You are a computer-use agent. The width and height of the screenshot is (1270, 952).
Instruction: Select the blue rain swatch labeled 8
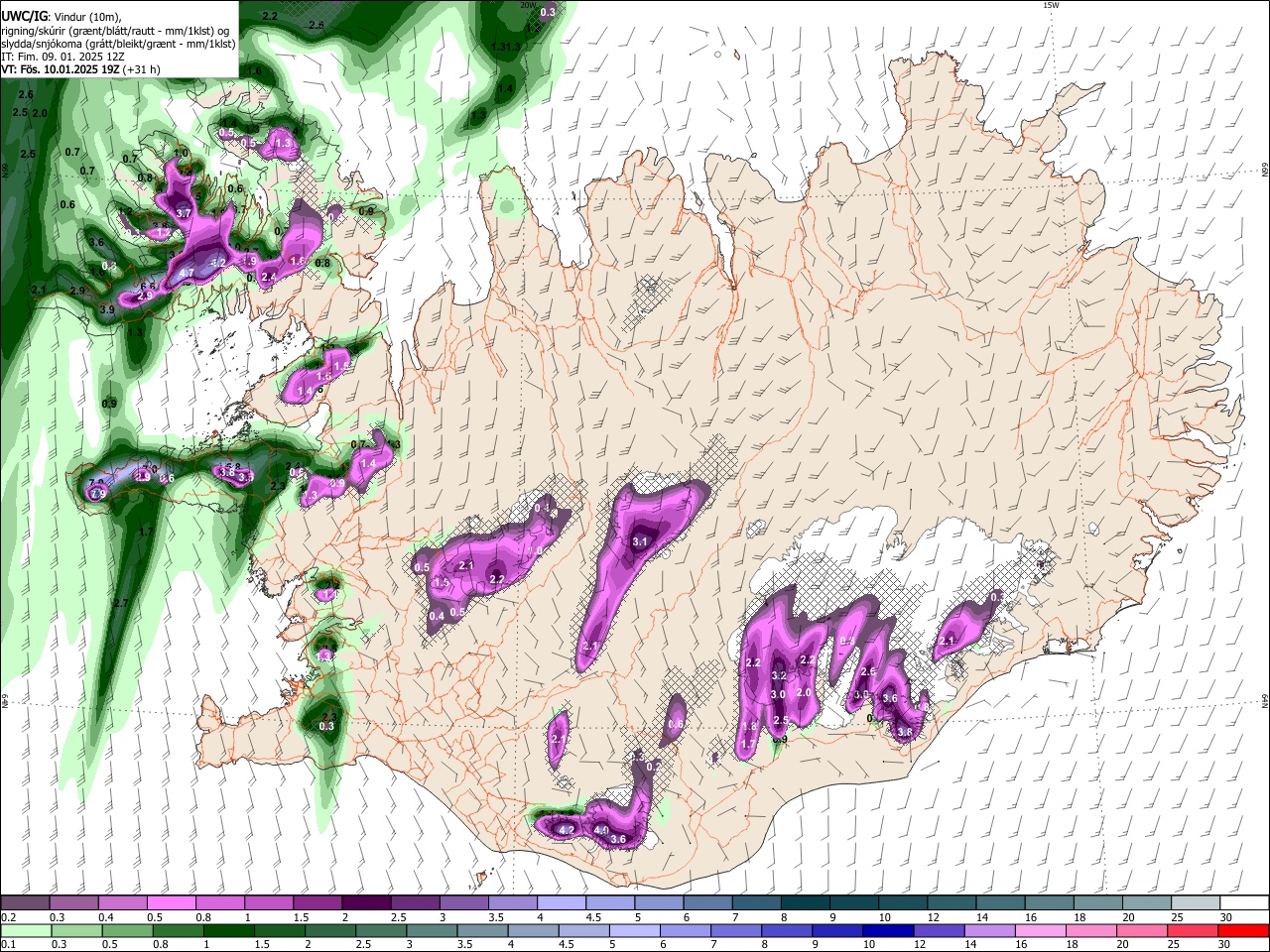point(787,930)
